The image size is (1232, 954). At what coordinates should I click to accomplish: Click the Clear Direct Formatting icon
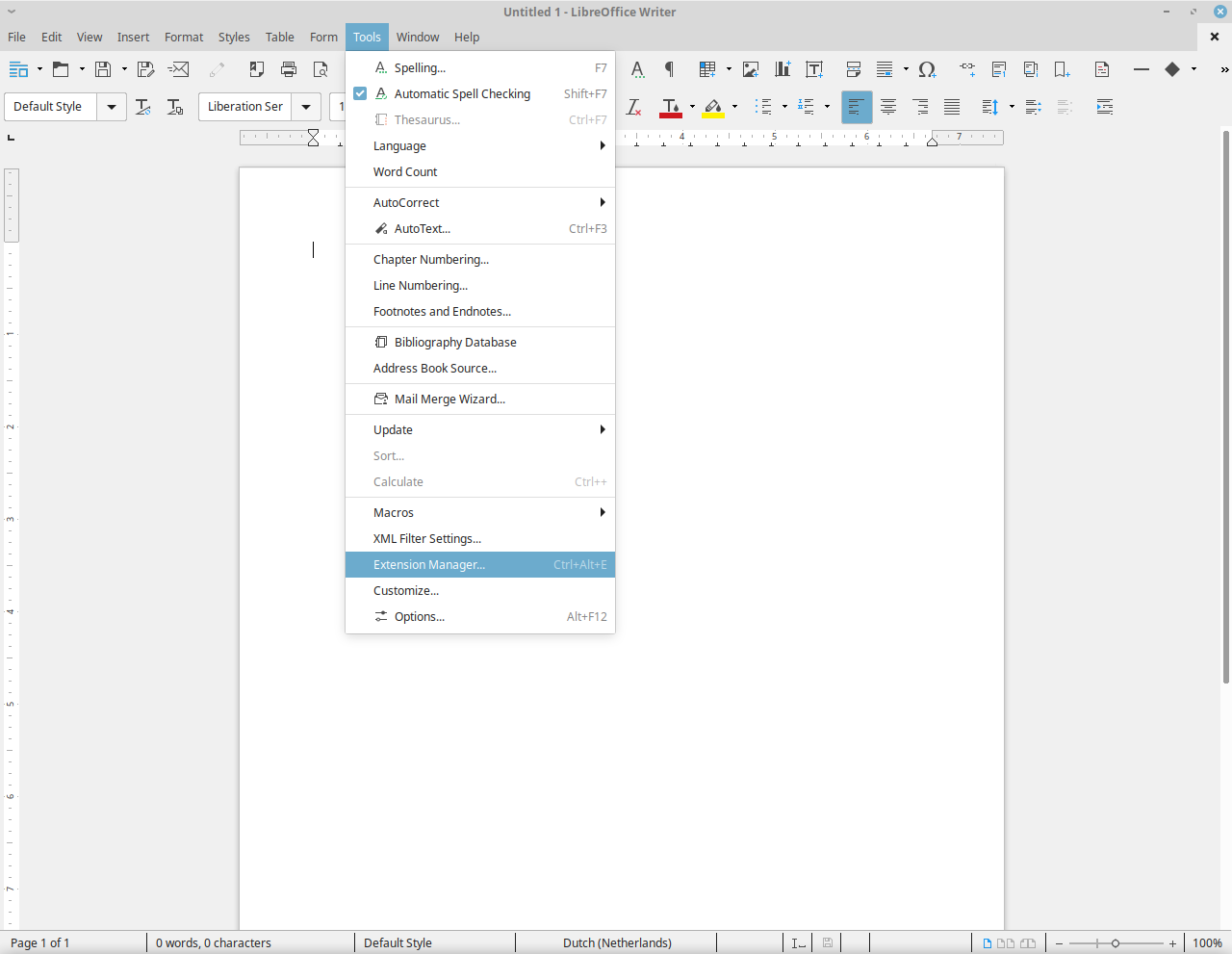[x=633, y=107]
